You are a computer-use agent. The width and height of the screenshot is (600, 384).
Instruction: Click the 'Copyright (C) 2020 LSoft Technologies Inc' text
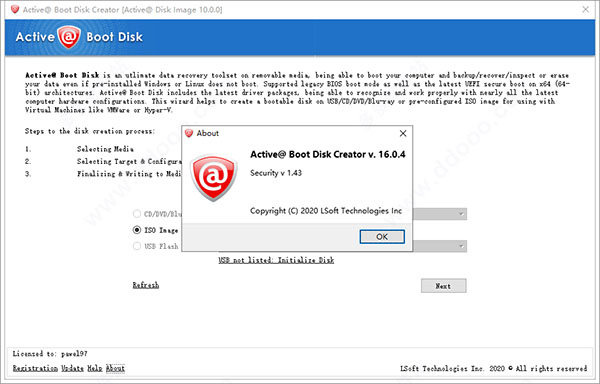(326, 210)
